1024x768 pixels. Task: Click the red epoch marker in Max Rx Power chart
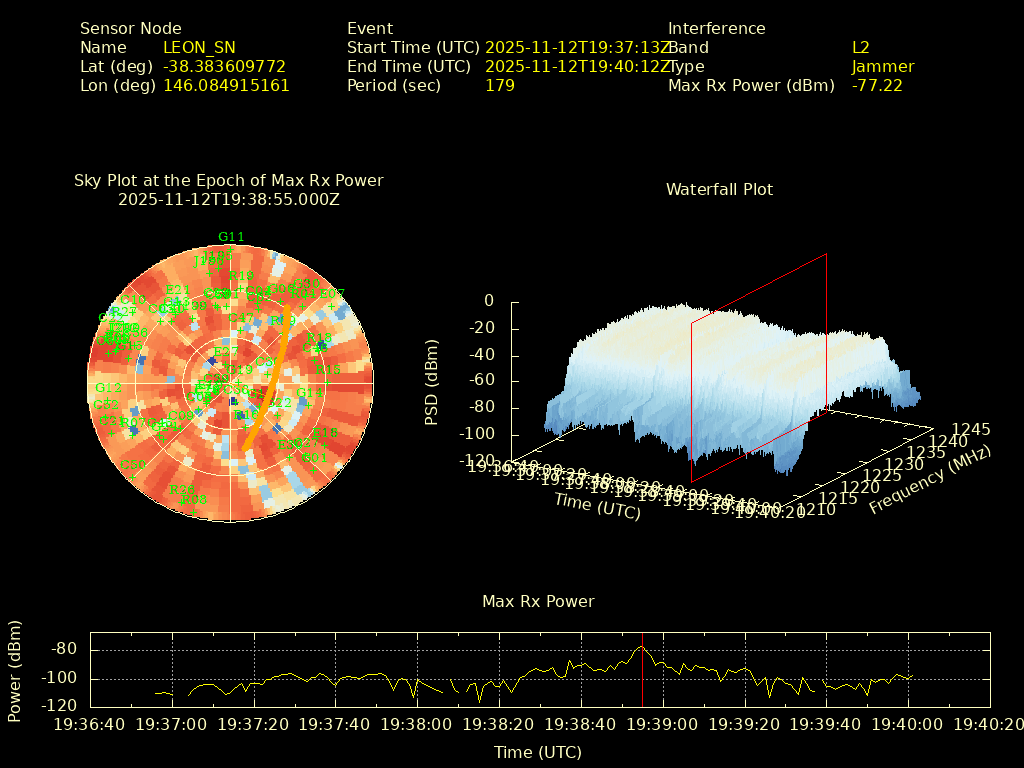[642, 668]
